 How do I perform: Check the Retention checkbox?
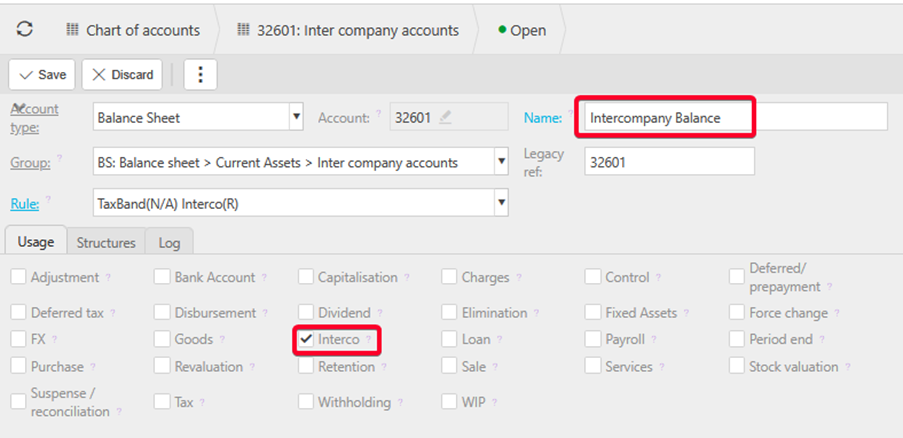coord(305,366)
